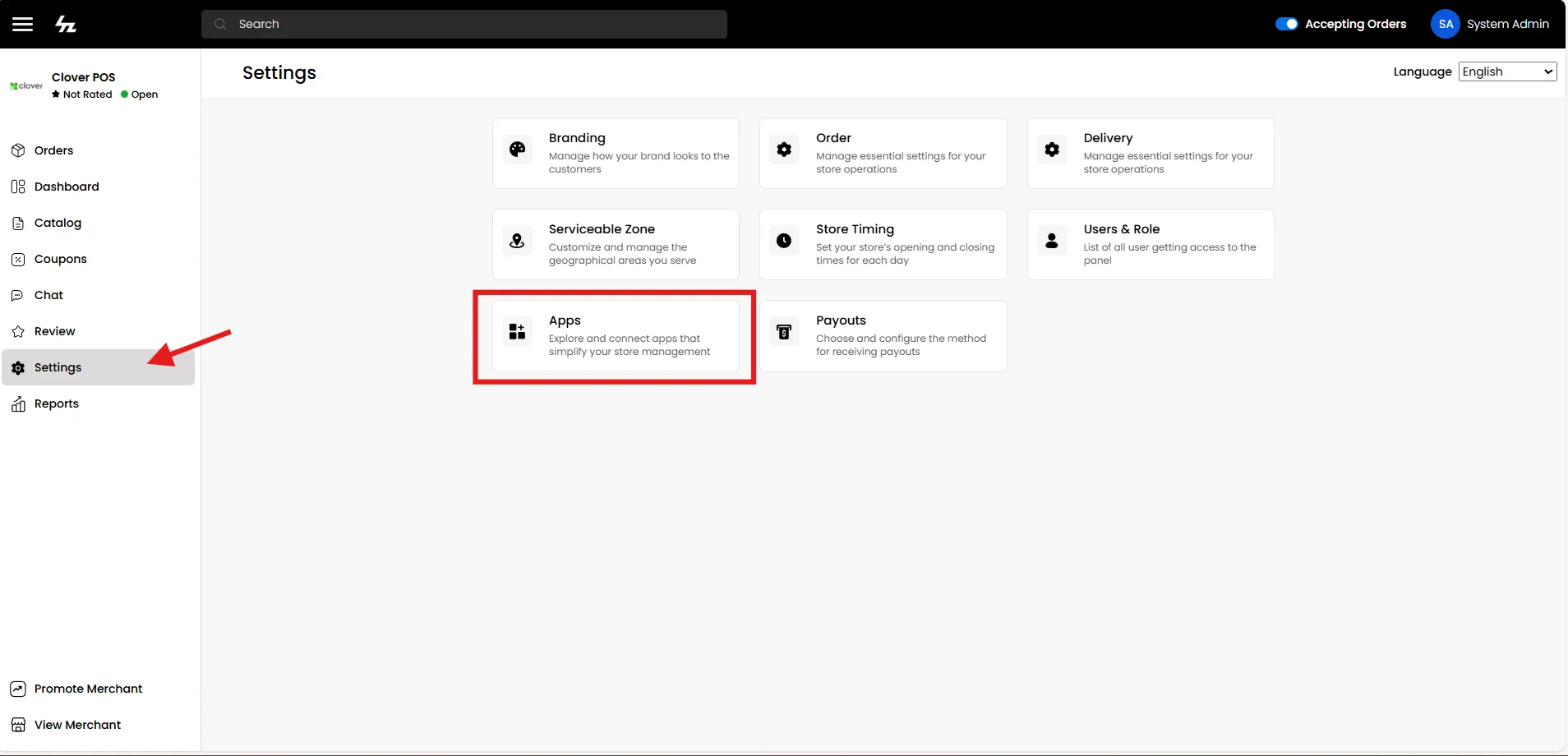The height and width of the screenshot is (756, 1568).
Task: Open the Branding card title
Action: coord(577,138)
